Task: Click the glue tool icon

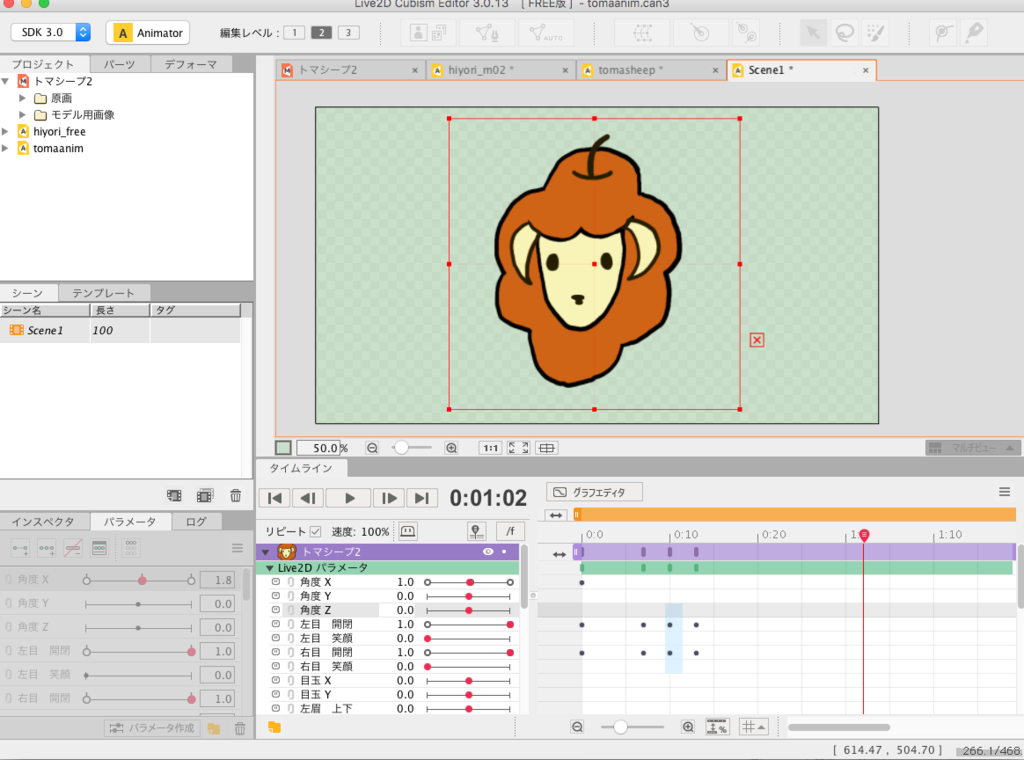Action: tap(746, 33)
